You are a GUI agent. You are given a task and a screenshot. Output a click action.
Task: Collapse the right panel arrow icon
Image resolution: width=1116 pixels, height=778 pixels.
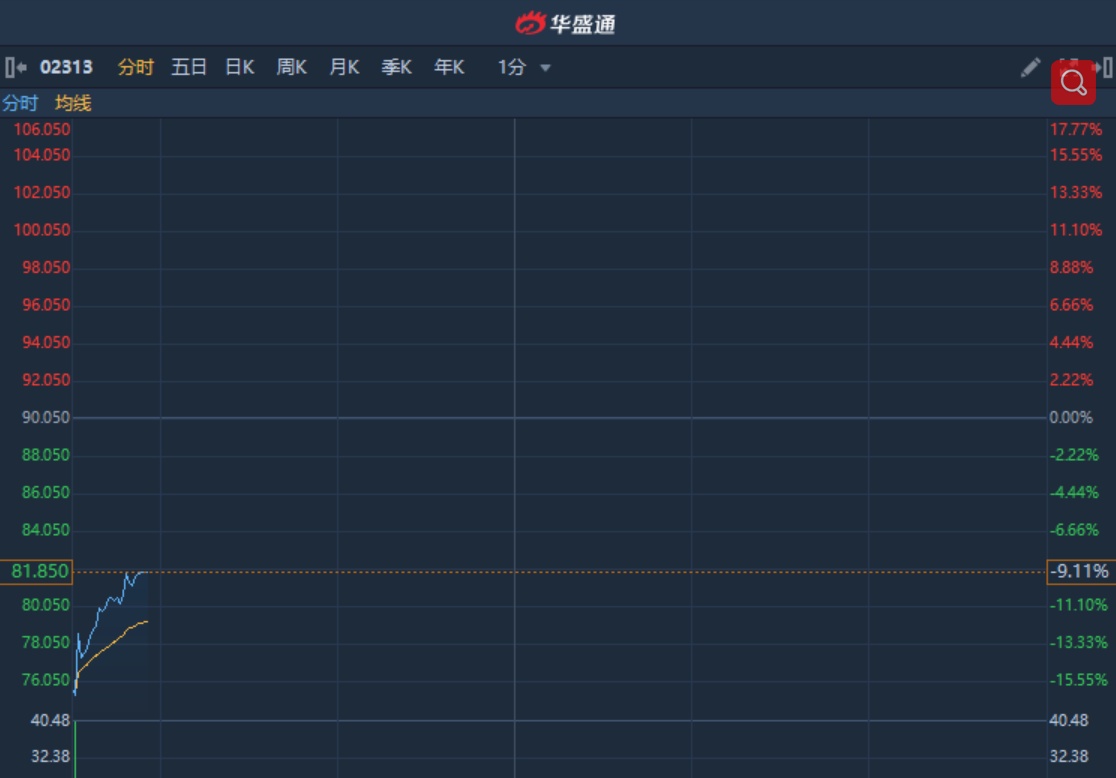[1104, 68]
